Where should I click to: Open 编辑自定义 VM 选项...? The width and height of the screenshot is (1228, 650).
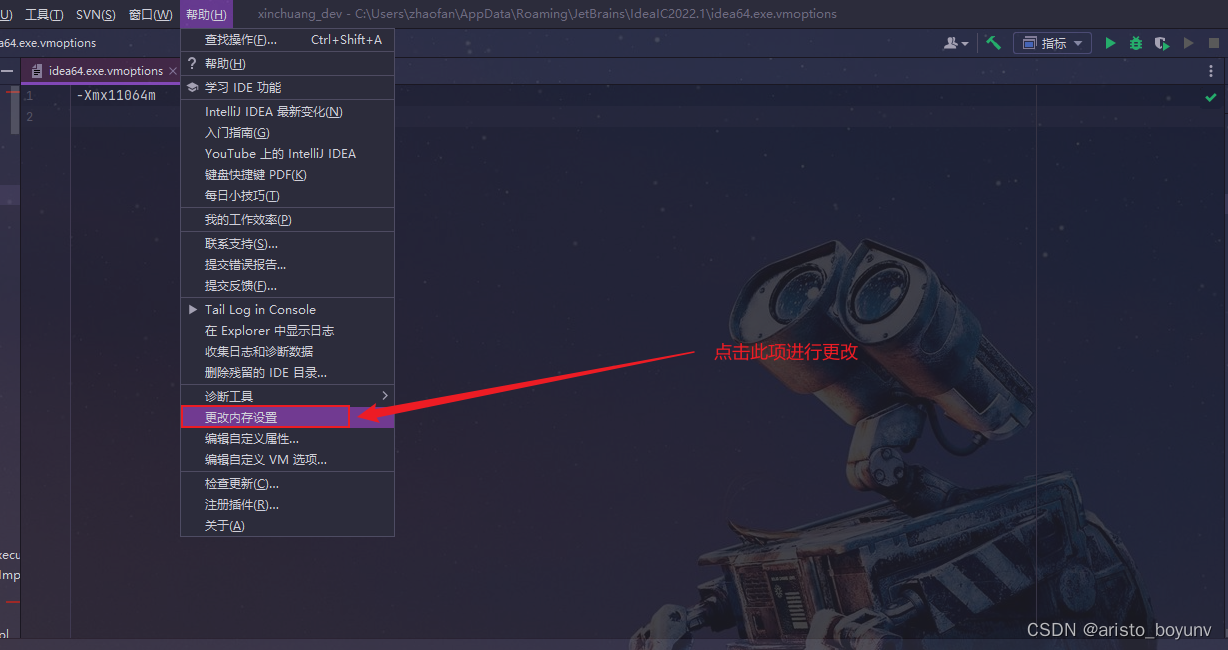[287, 460]
